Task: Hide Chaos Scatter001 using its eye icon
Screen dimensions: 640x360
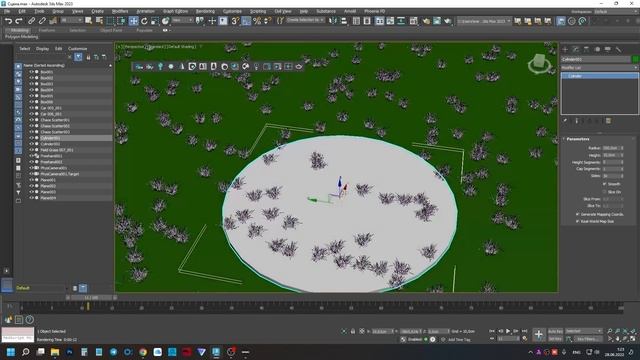Action: (x=31, y=120)
